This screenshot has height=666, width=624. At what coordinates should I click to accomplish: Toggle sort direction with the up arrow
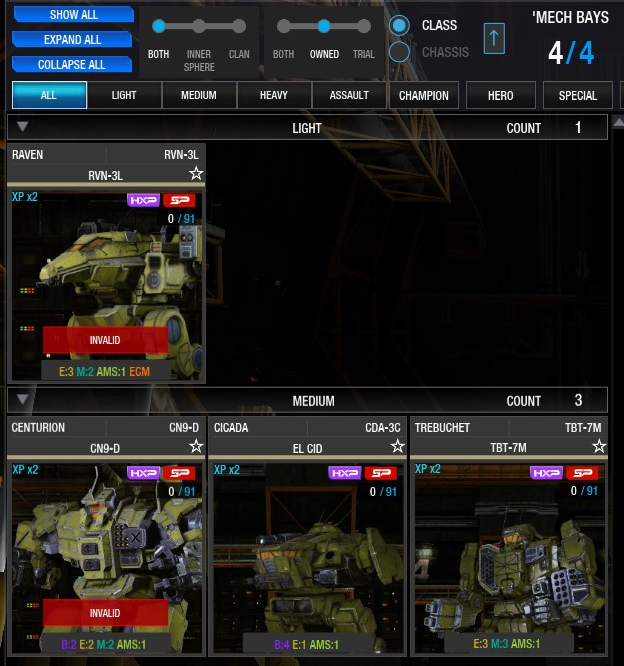494,39
